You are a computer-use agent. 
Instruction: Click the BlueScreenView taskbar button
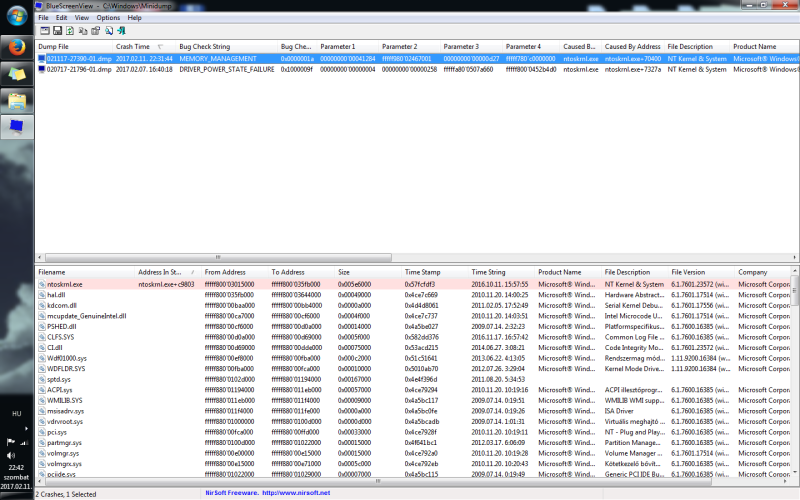[x=17, y=127]
